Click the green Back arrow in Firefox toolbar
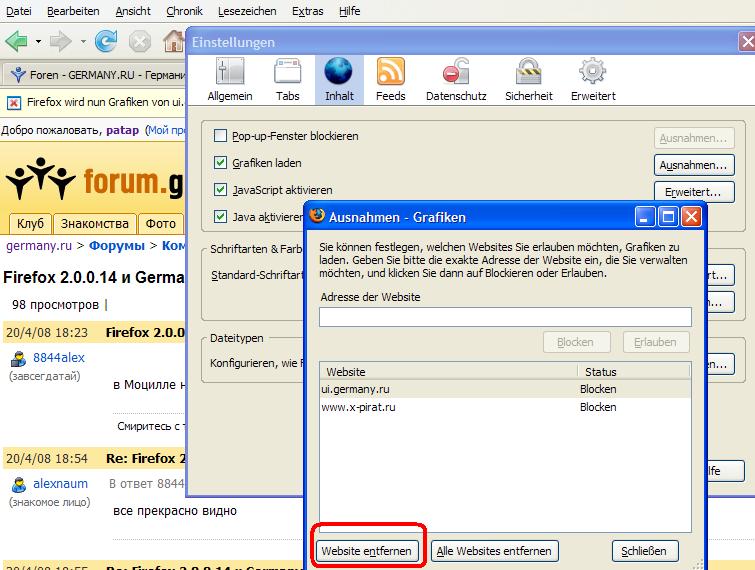The image size is (755, 570). tap(17, 41)
